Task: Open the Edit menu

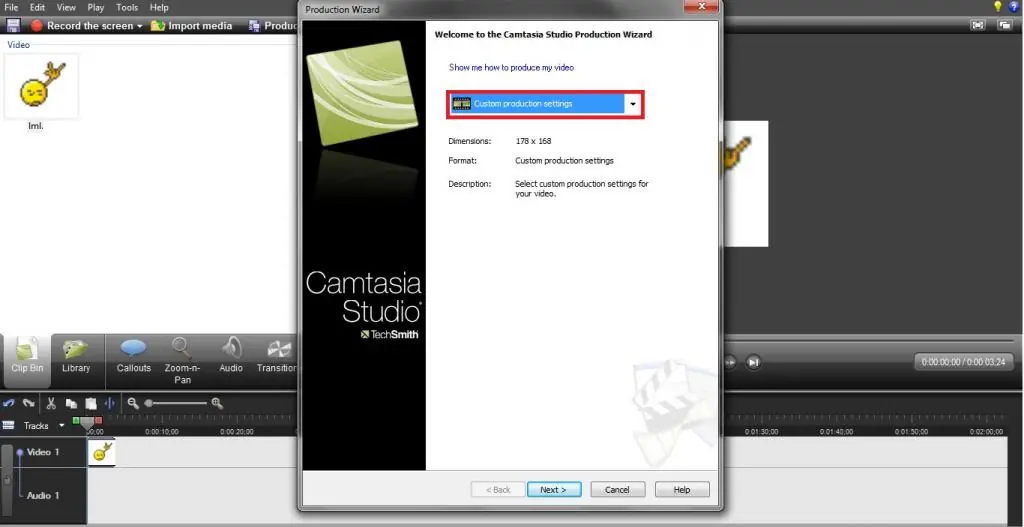Action: point(37,7)
